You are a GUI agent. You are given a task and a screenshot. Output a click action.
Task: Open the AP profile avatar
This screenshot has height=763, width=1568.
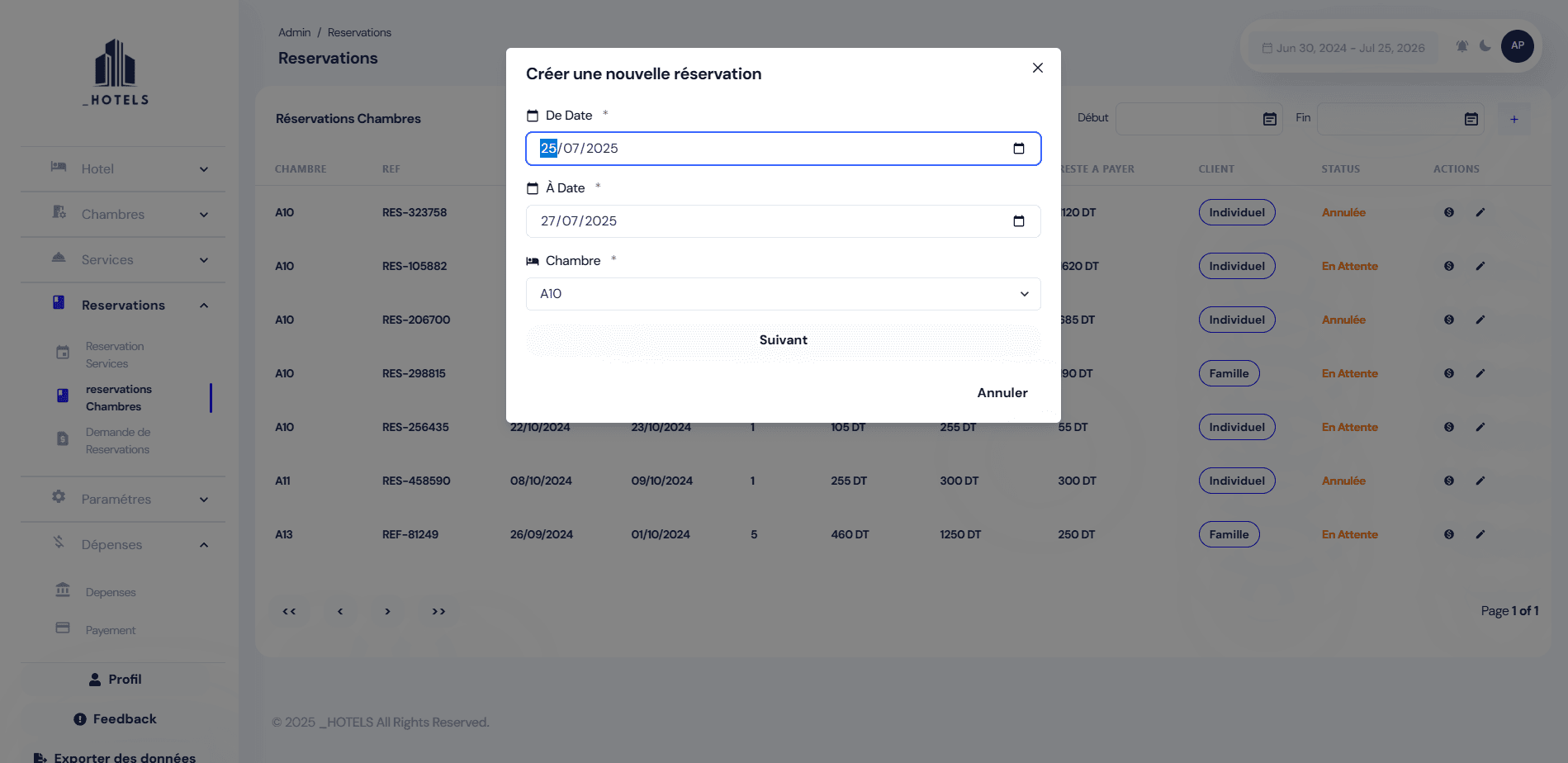(1518, 46)
